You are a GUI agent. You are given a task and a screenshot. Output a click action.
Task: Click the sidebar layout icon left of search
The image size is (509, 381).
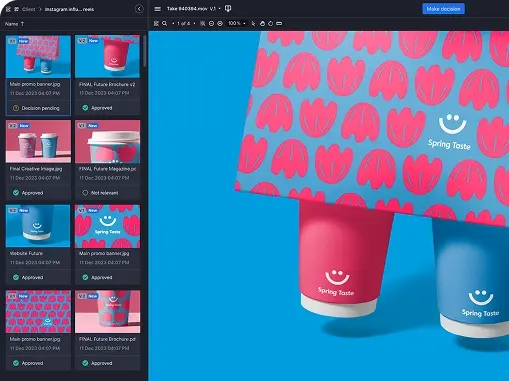156,24
